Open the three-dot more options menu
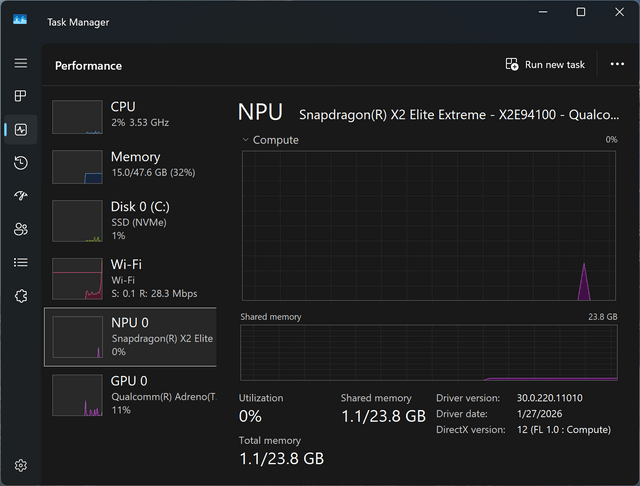This screenshot has width=640, height=486. (x=617, y=64)
